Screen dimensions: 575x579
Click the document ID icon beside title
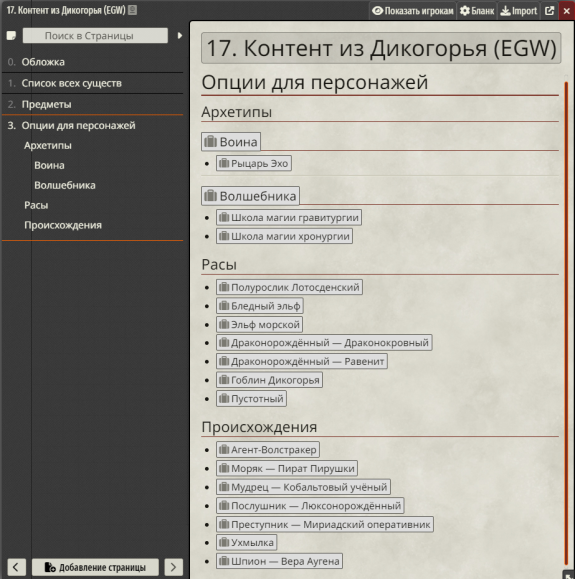[132, 10]
